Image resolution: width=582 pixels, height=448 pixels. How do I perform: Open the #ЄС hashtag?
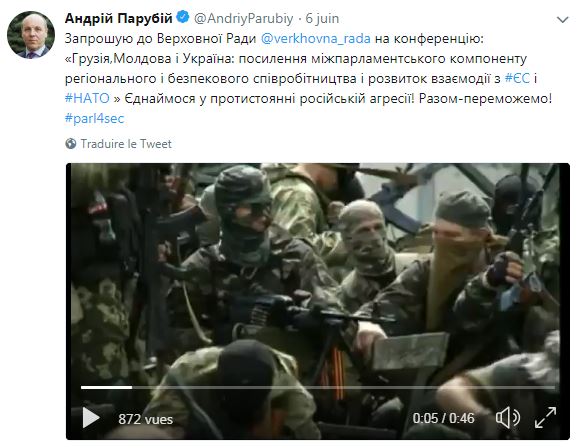point(517,78)
